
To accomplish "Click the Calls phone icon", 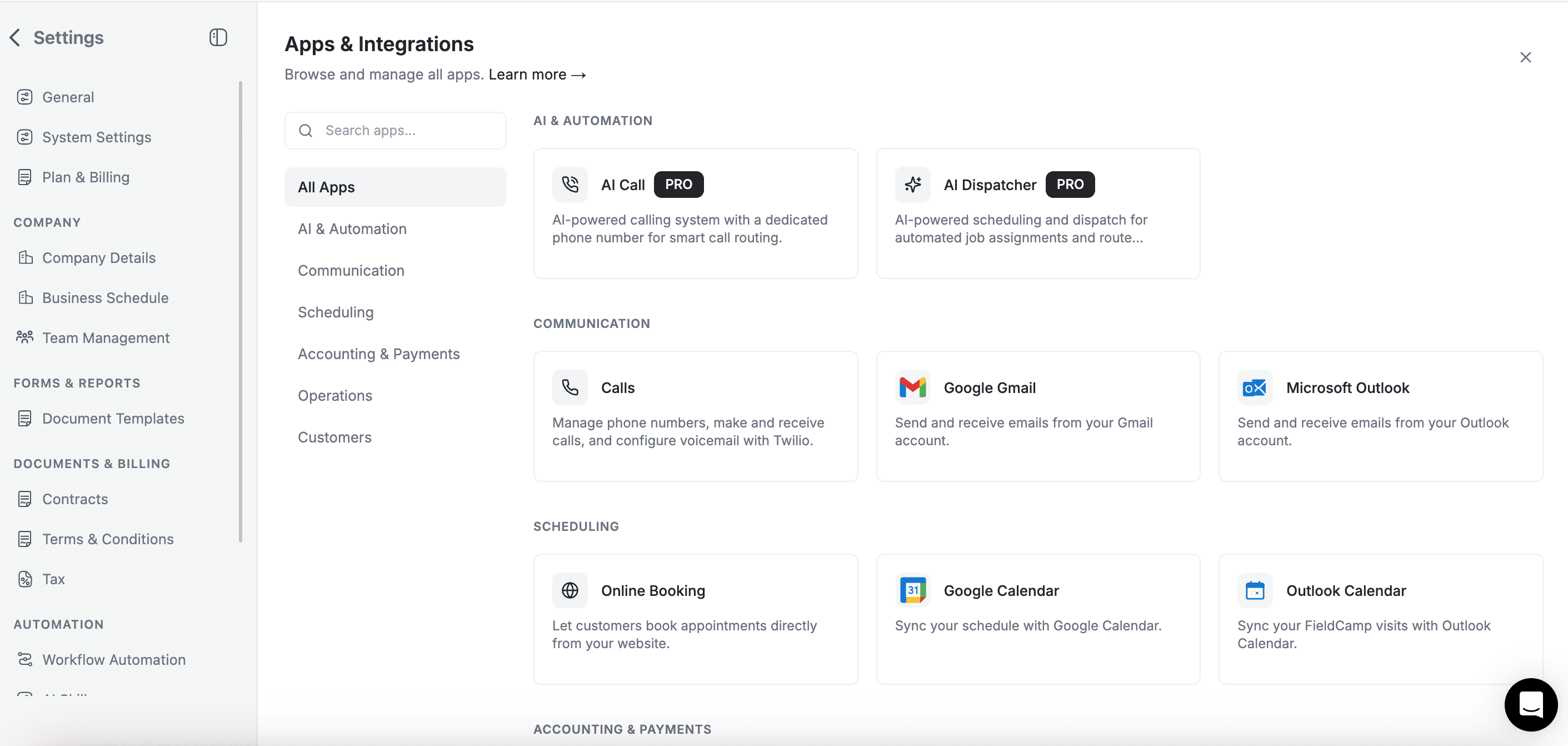I will pos(570,387).
